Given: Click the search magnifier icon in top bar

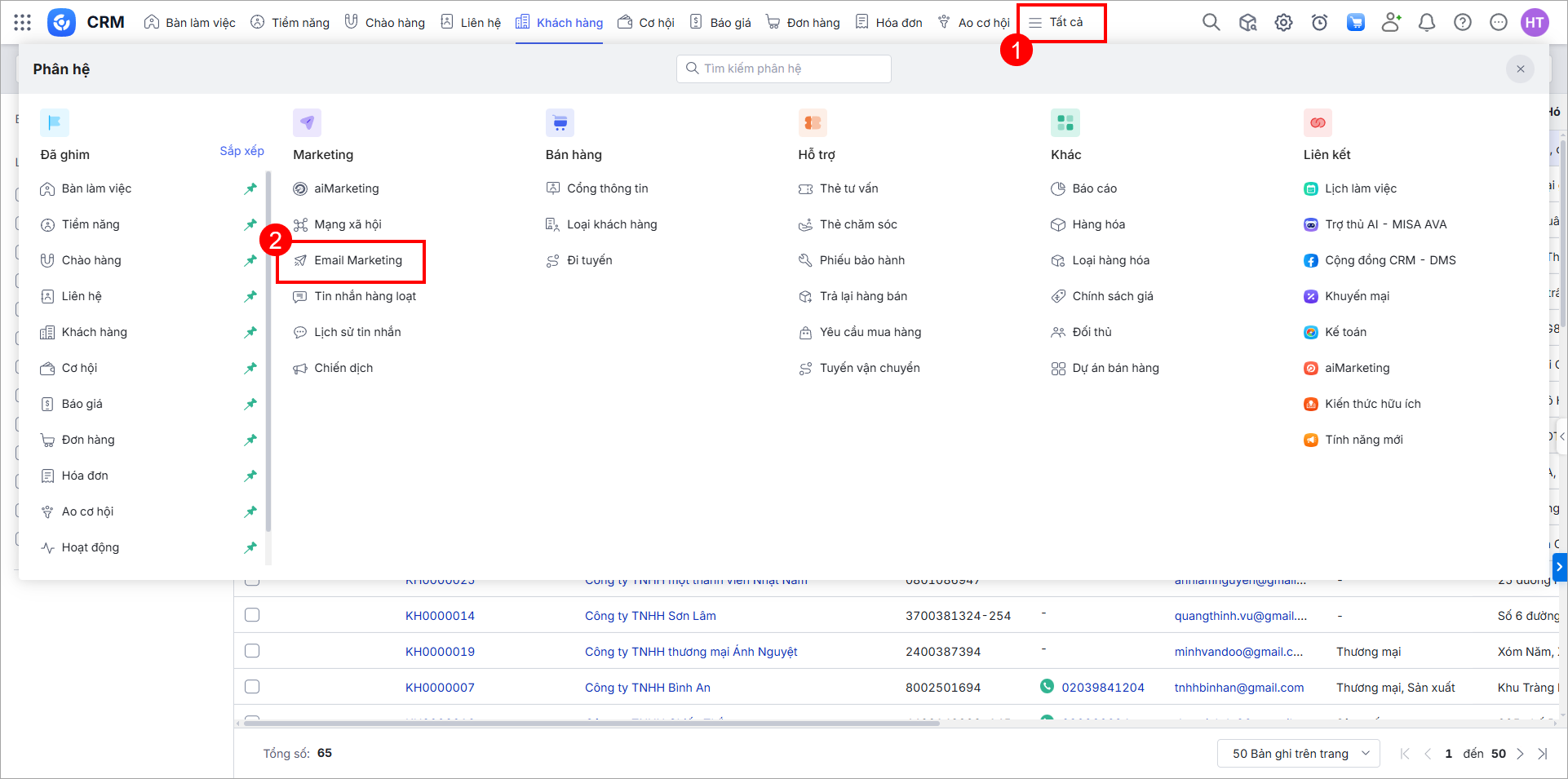Looking at the screenshot, I should [1211, 22].
